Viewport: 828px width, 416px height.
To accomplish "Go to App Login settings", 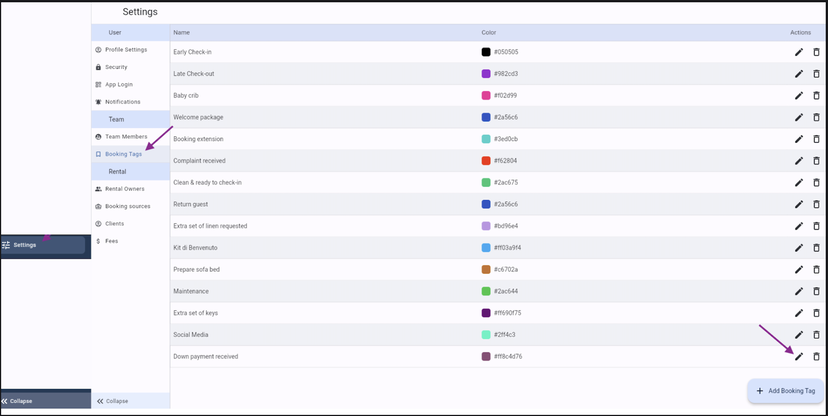I will coord(130,84).
